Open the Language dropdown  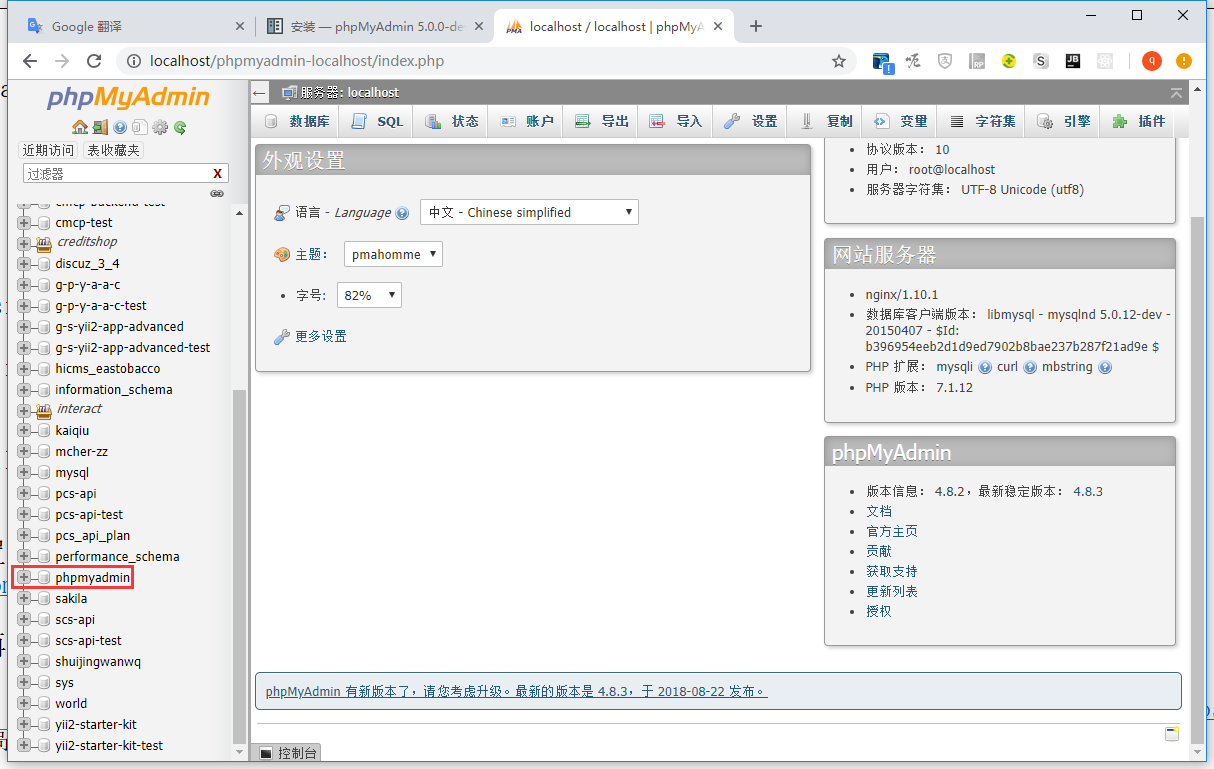click(x=529, y=212)
